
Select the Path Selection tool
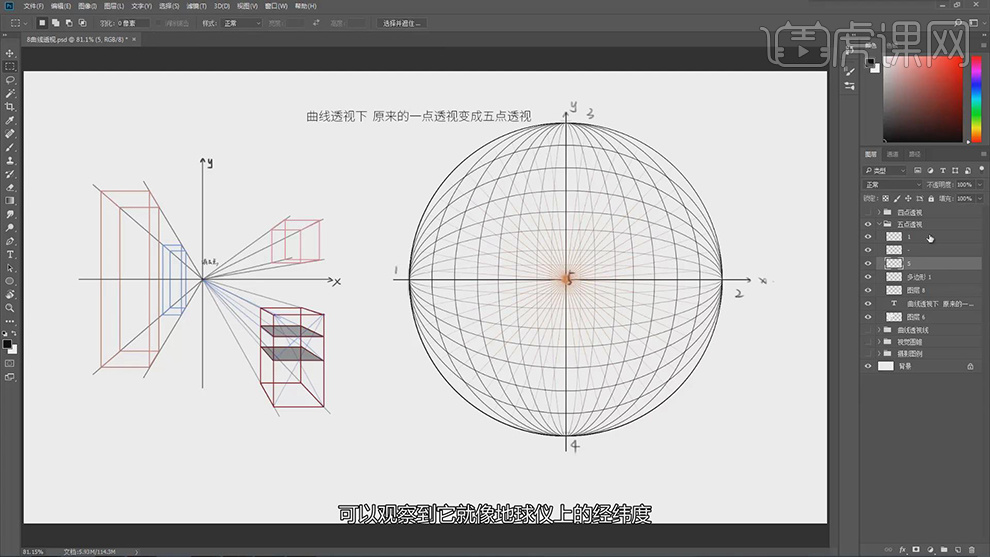tap(9, 268)
